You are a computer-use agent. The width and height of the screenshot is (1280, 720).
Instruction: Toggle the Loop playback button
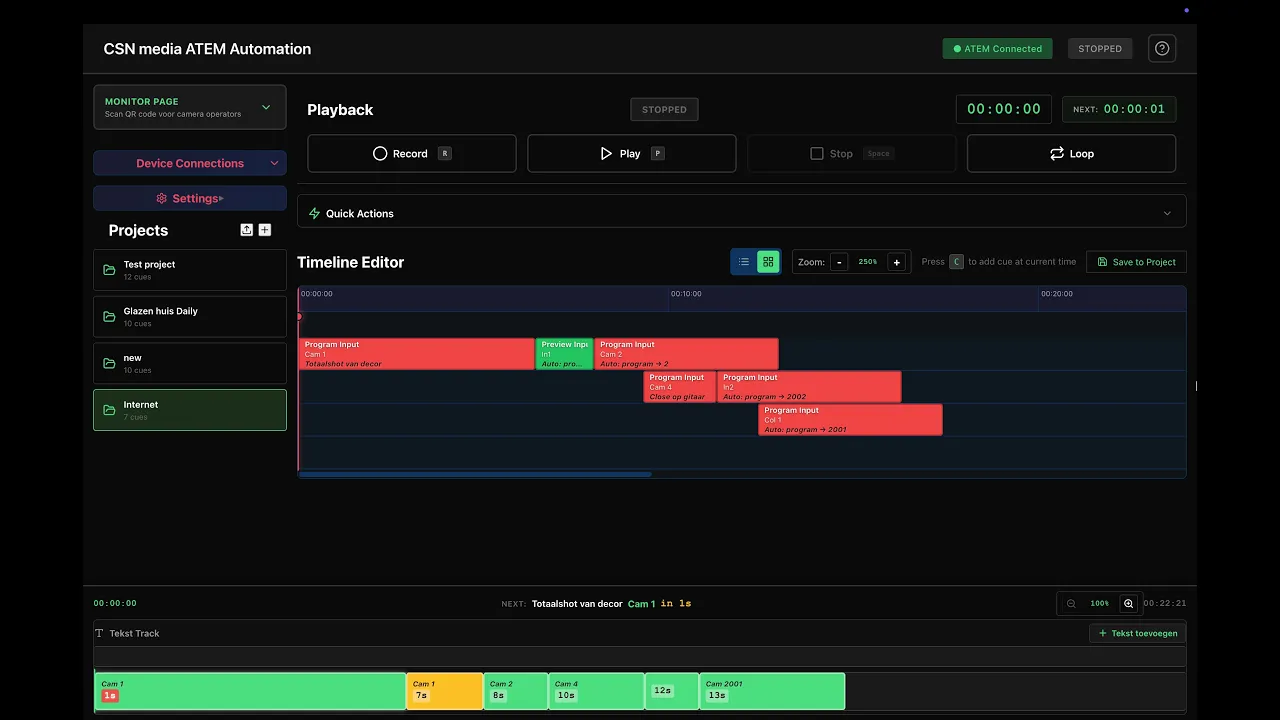click(1071, 154)
